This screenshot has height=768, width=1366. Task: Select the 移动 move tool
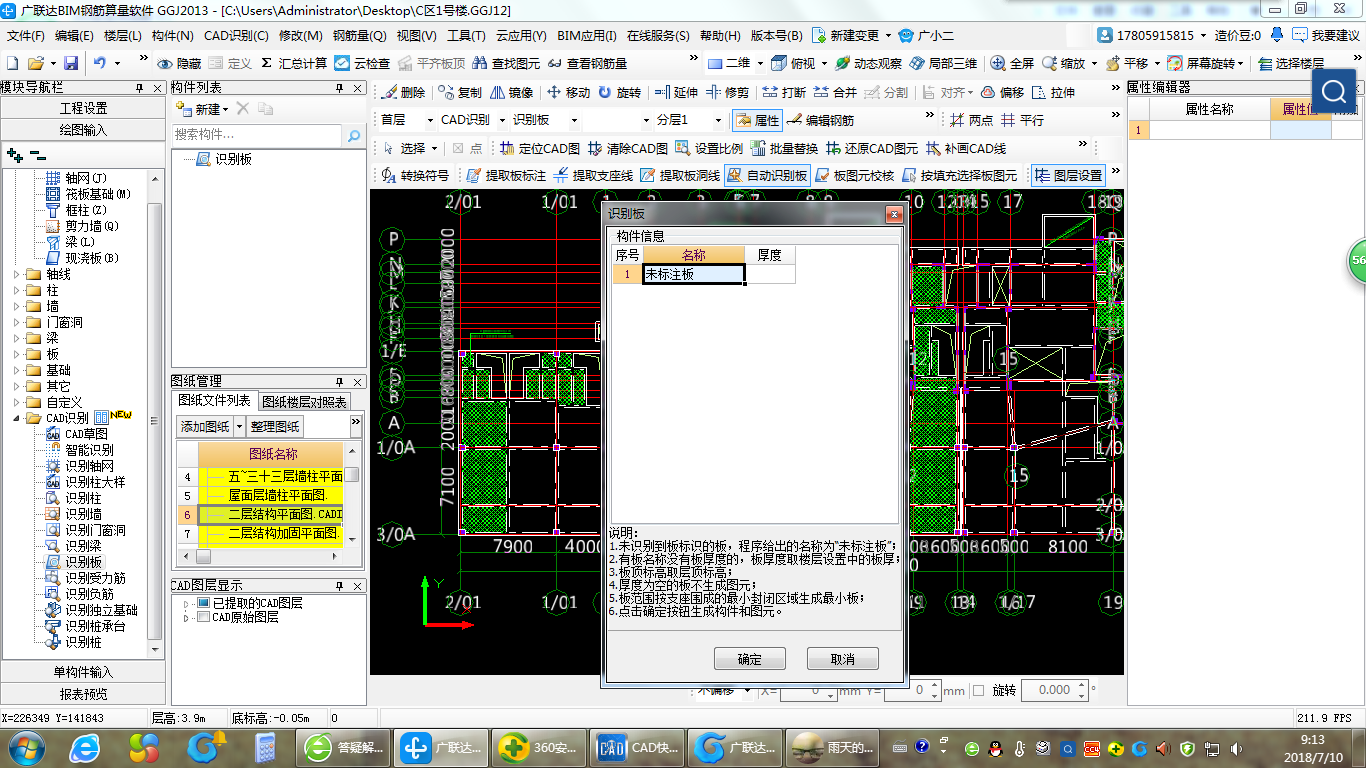click(x=568, y=92)
